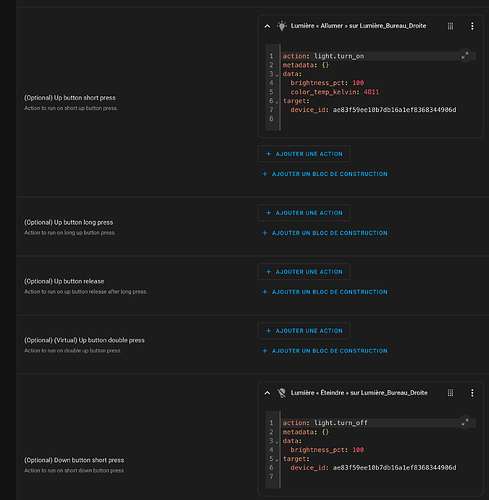Viewport: 489px width, 500px height.
Task: Grab the drag handle of Allumer action
Action: click(450, 26)
